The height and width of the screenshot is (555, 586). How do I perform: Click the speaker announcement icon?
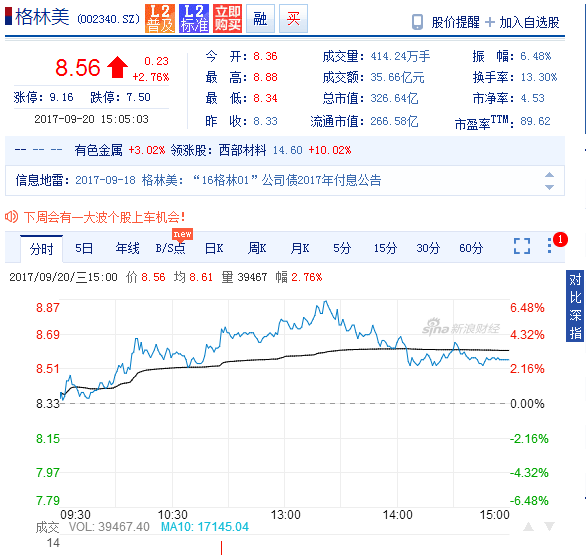11,216
